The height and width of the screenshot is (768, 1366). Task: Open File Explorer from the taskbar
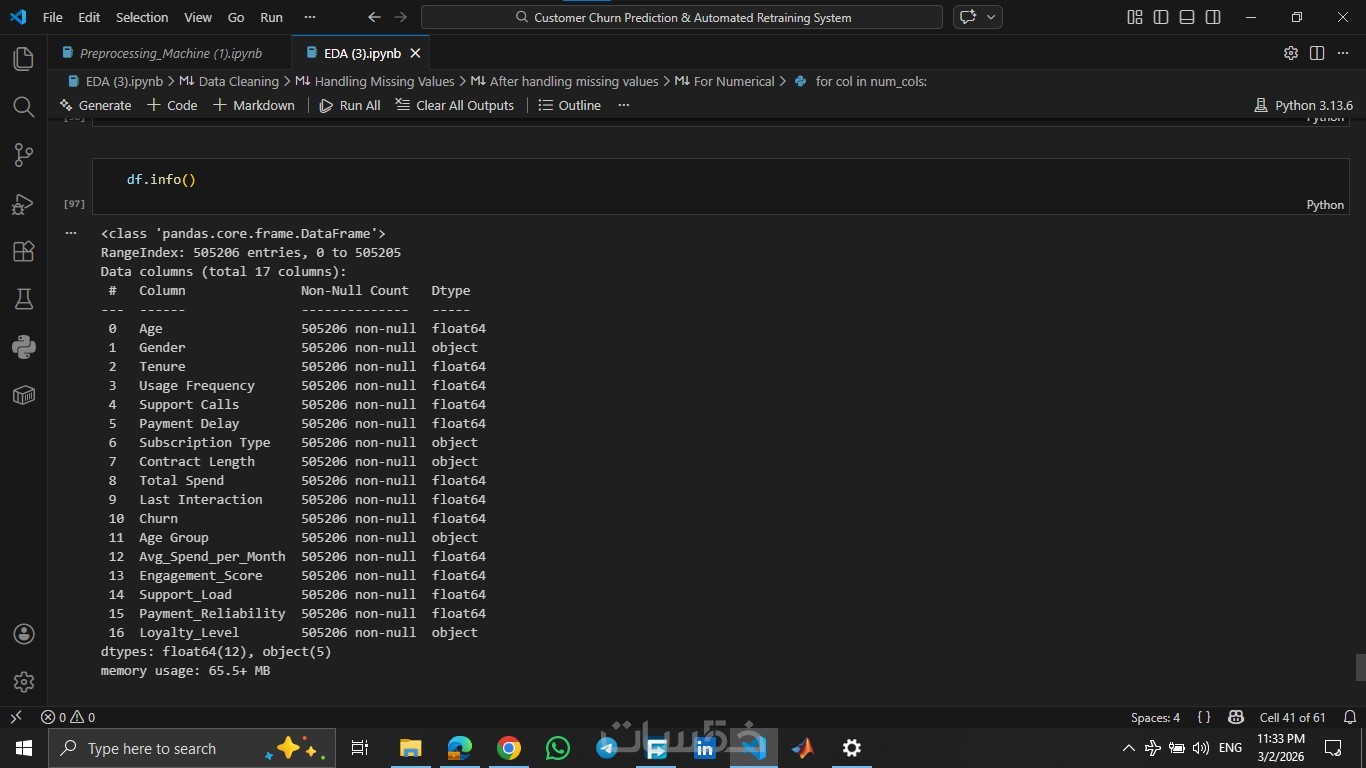(x=411, y=748)
